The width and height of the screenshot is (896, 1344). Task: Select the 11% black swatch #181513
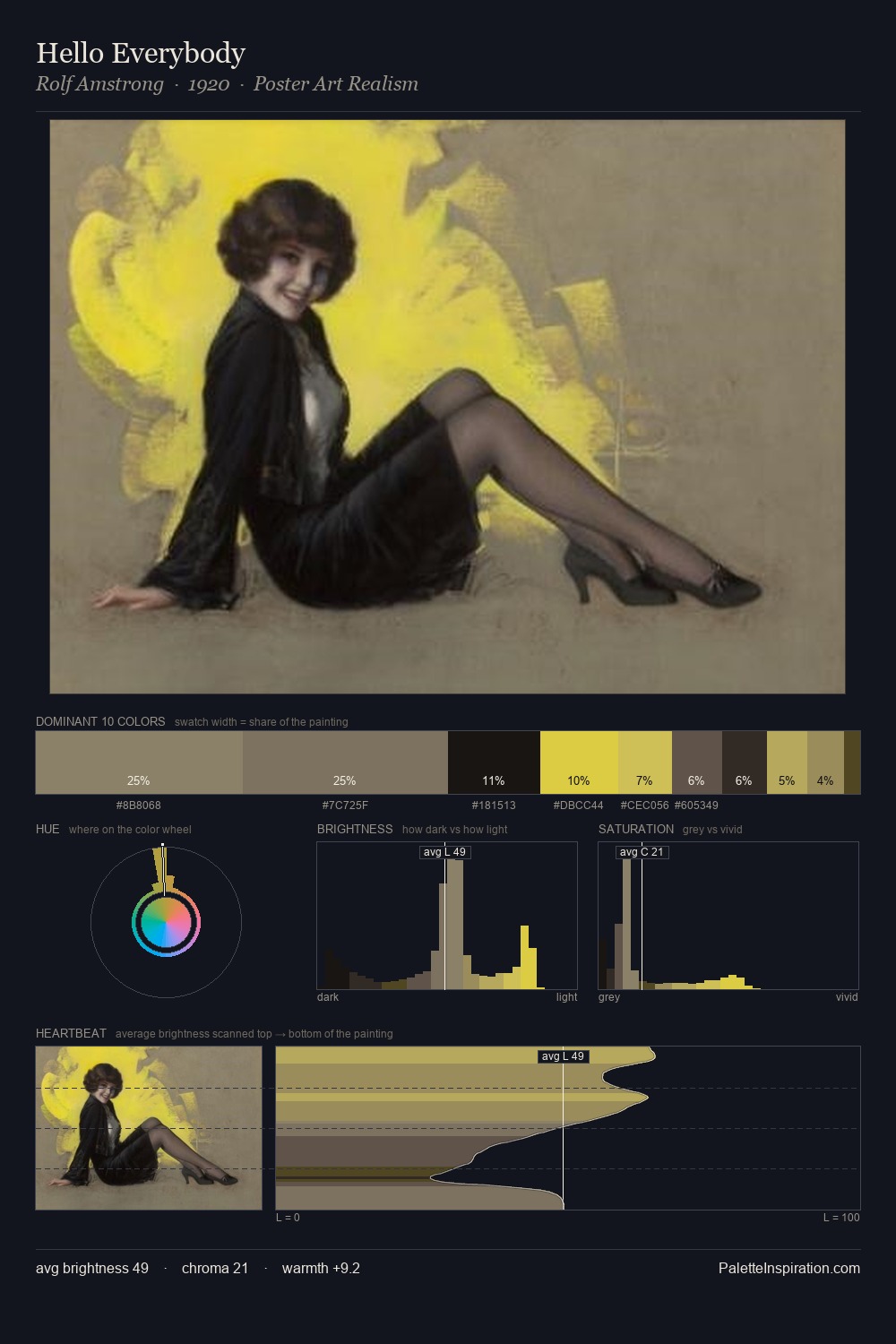494,762
